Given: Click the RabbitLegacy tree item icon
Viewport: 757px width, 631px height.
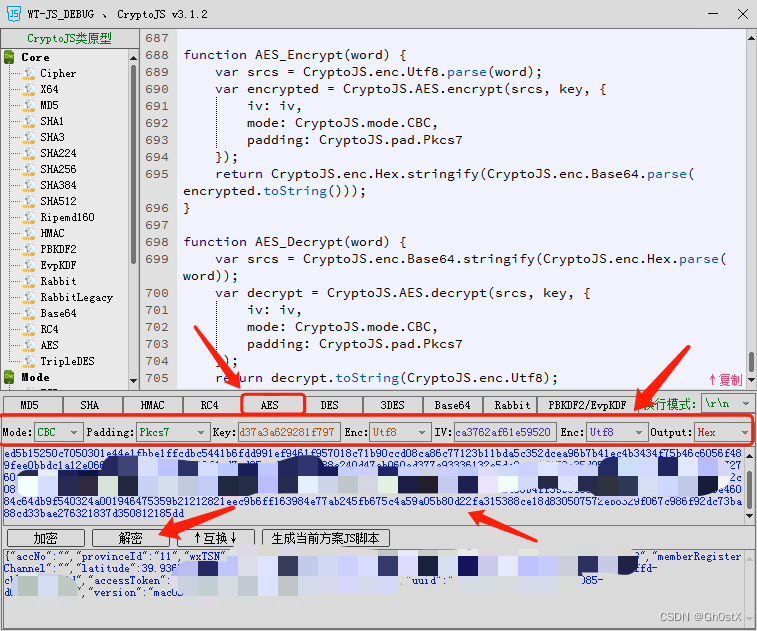Looking at the screenshot, I should [29, 297].
